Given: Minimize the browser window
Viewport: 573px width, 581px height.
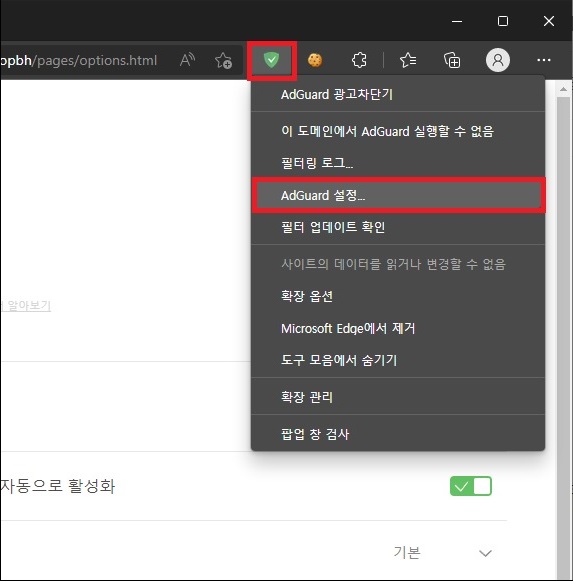Looking at the screenshot, I should (457, 21).
